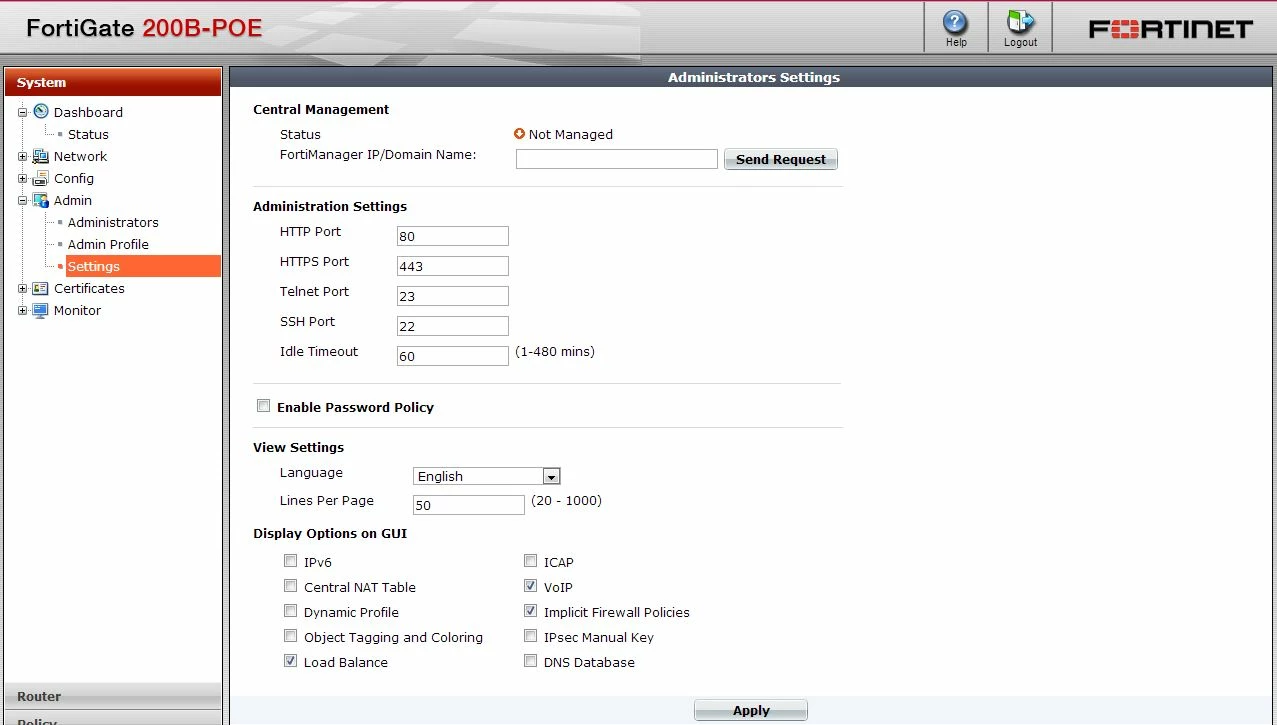
Task: Focus the Idle Timeout field
Action: pyautogui.click(x=453, y=356)
